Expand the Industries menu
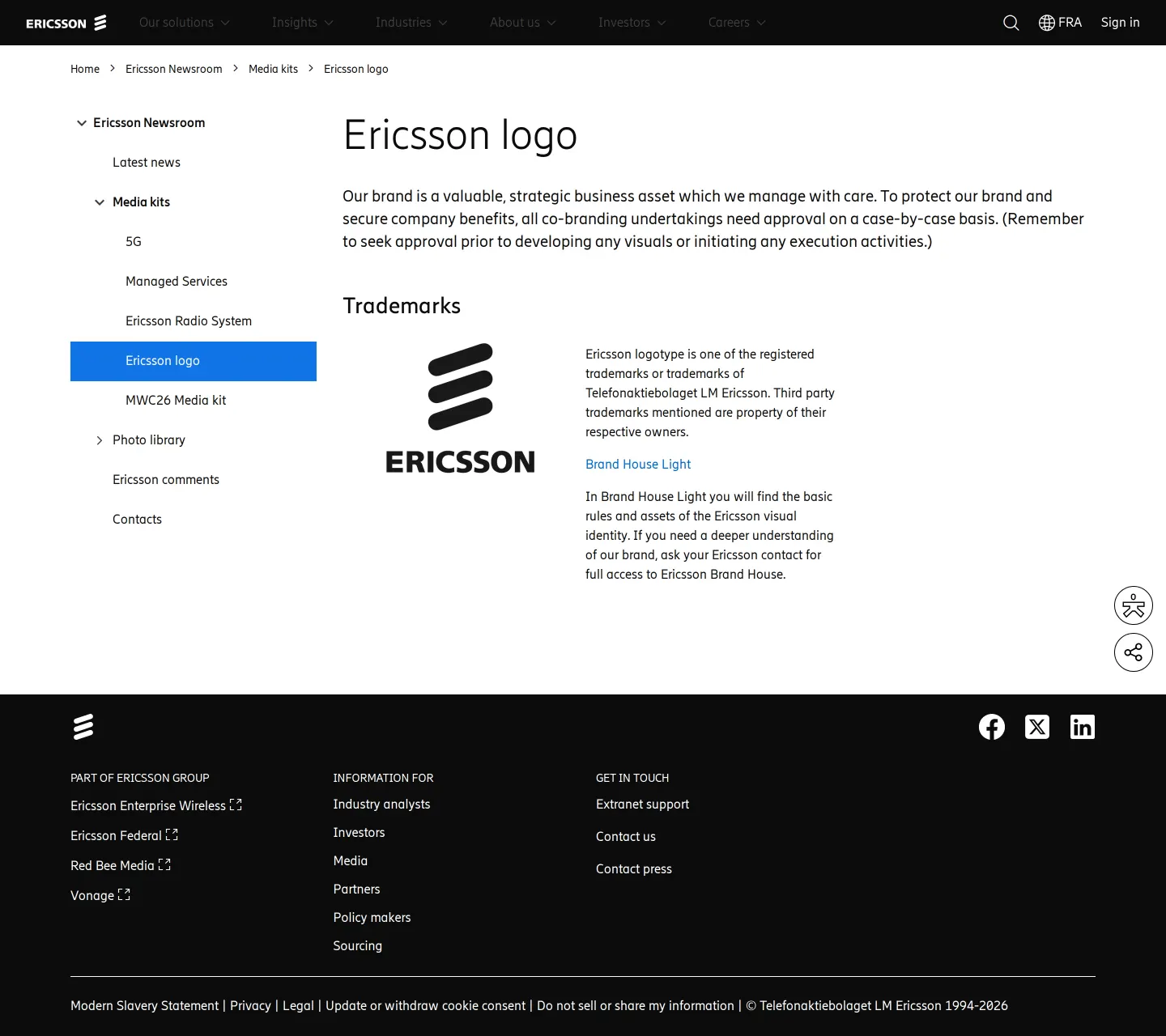1166x1036 pixels. click(411, 23)
